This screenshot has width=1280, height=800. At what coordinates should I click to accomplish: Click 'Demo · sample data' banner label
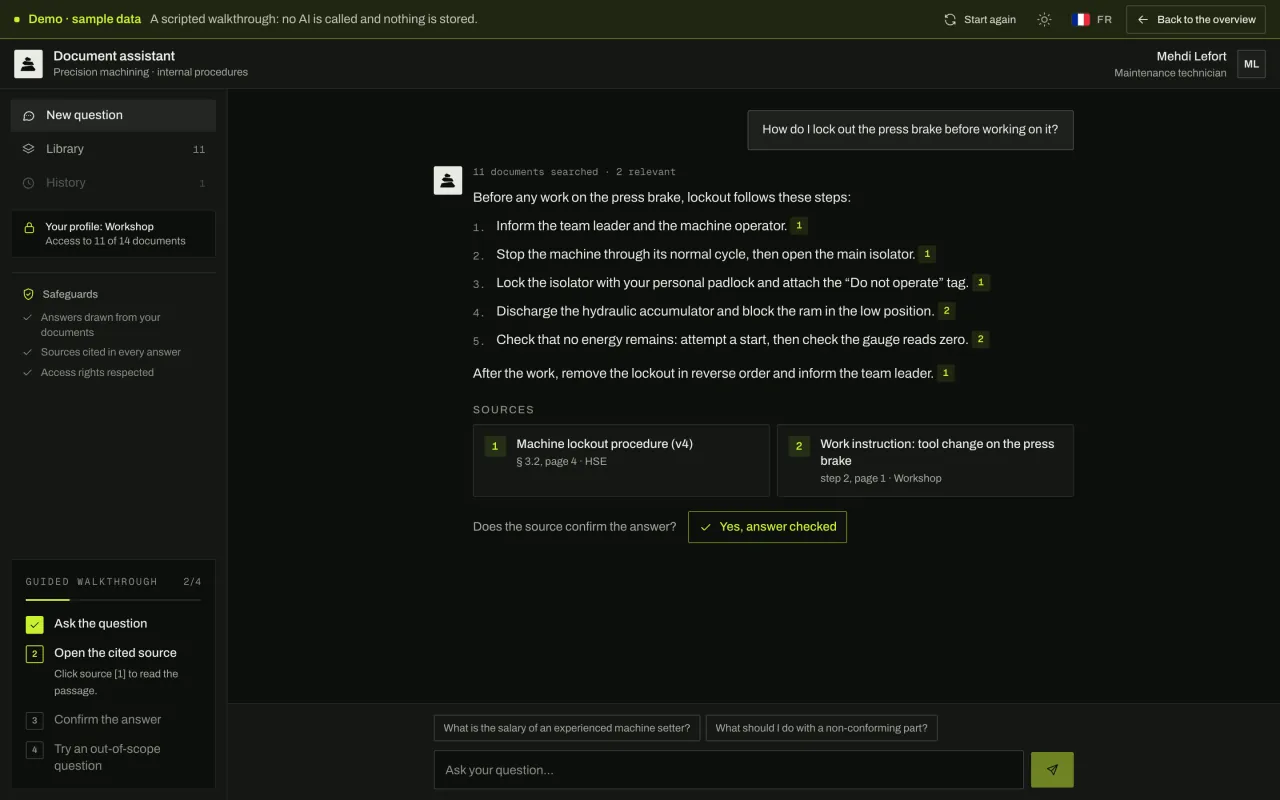point(84,19)
